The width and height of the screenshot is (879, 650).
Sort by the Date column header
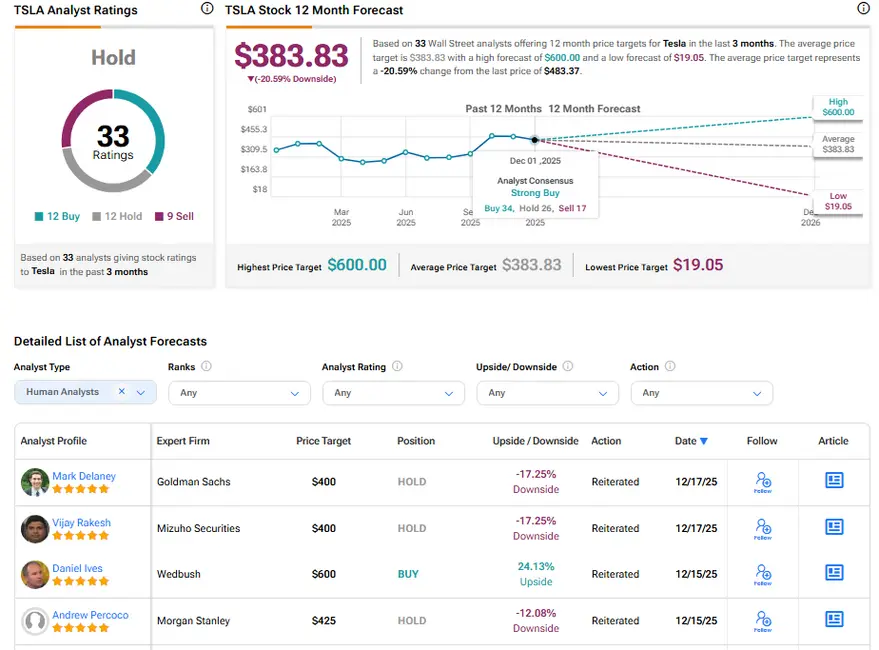pyautogui.click(x=691, y=441)
